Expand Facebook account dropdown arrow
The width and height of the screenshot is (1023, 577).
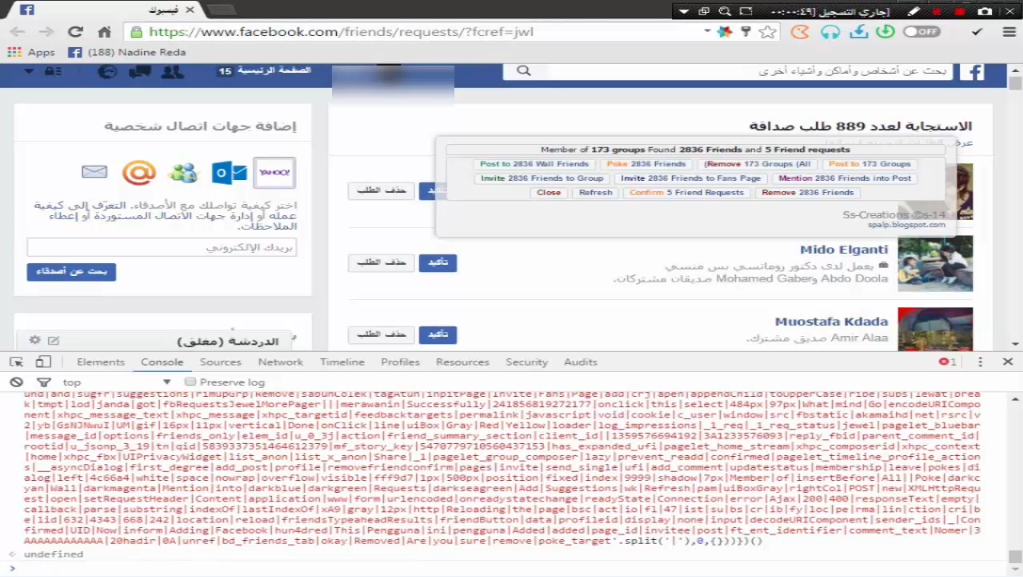click(x=29, y=71)
